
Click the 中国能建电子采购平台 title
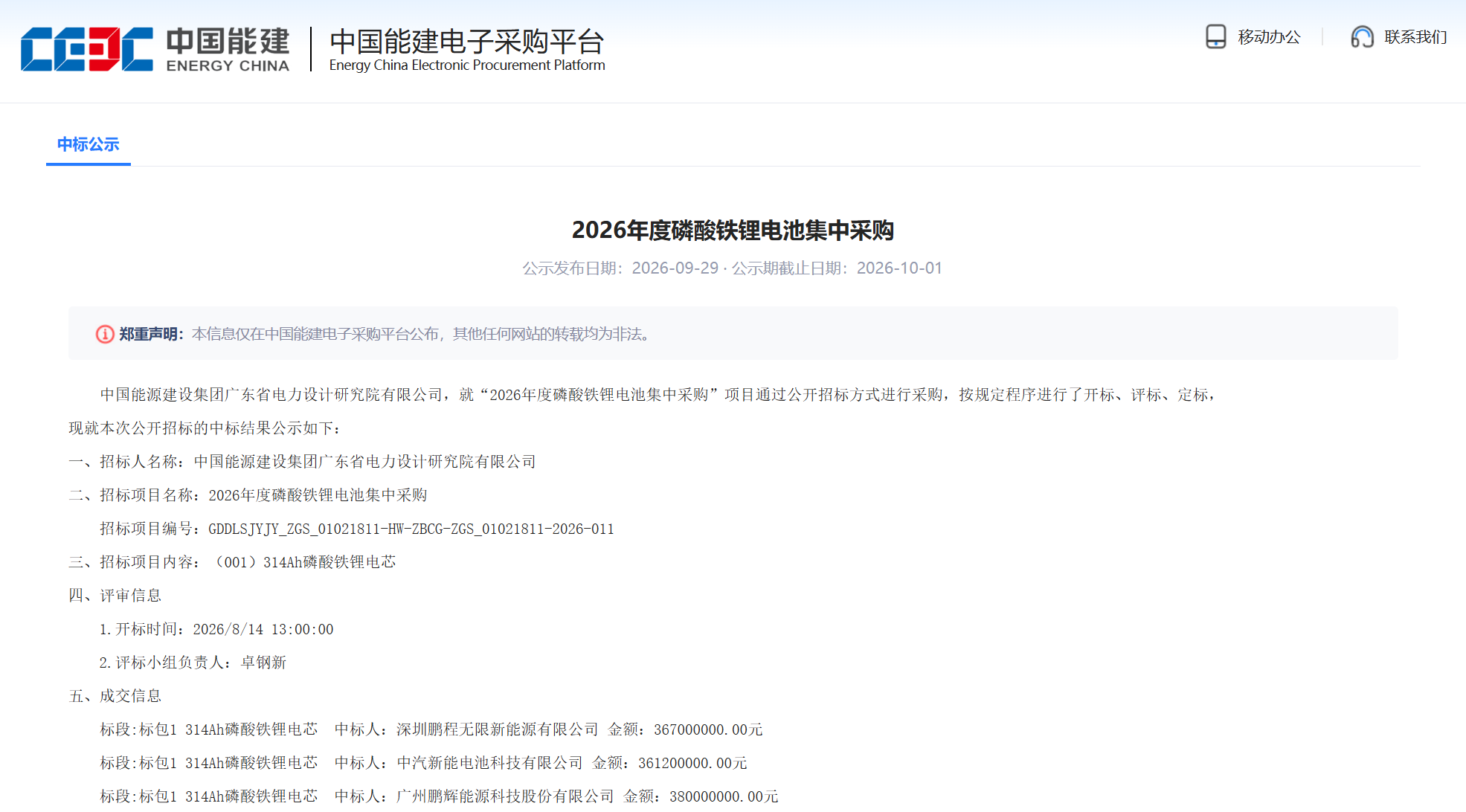click(x=467, y=42)
